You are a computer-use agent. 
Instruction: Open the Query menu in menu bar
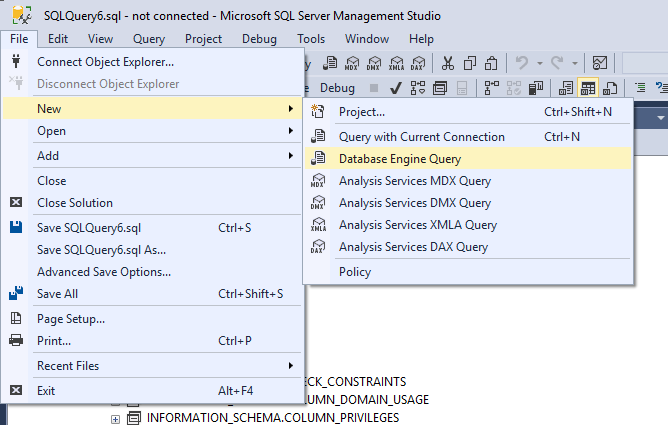coord(149,39)
